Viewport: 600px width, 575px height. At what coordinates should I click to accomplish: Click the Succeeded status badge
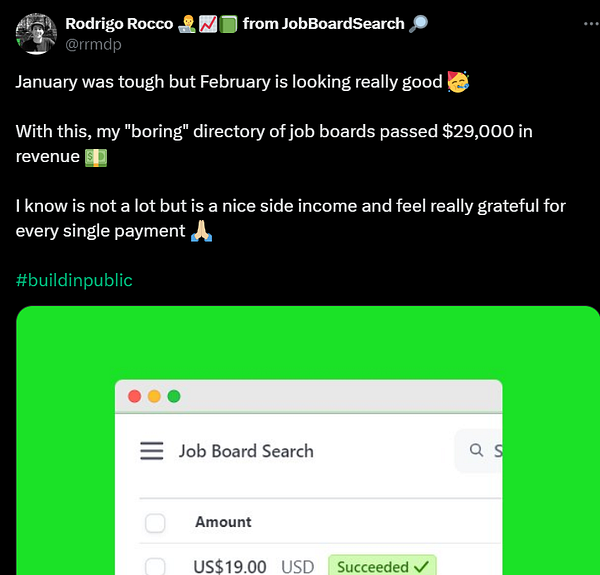(x=382, y=565)
